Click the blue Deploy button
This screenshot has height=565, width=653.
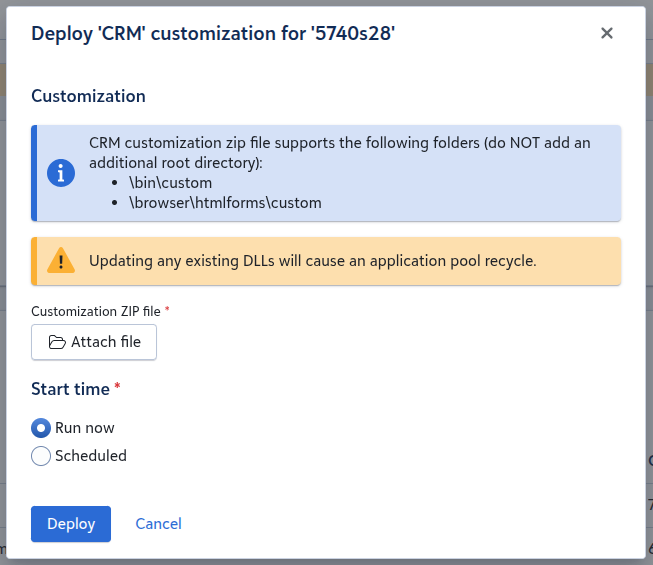(x=71, y=524)
